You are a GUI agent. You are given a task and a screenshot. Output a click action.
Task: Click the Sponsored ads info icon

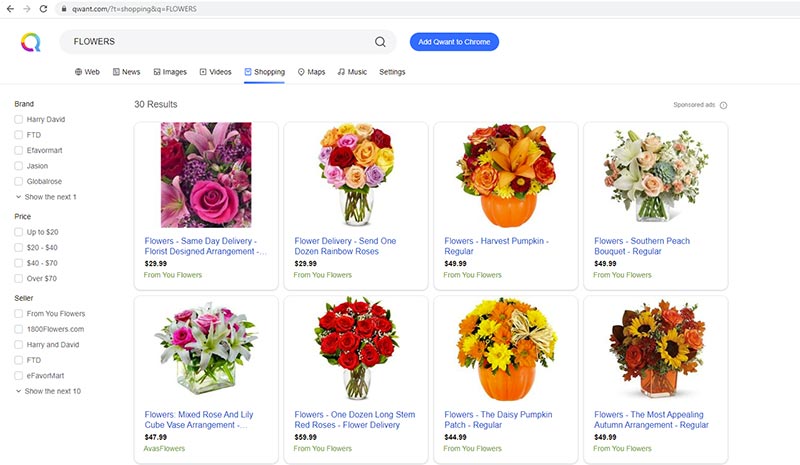pos(723,105)
